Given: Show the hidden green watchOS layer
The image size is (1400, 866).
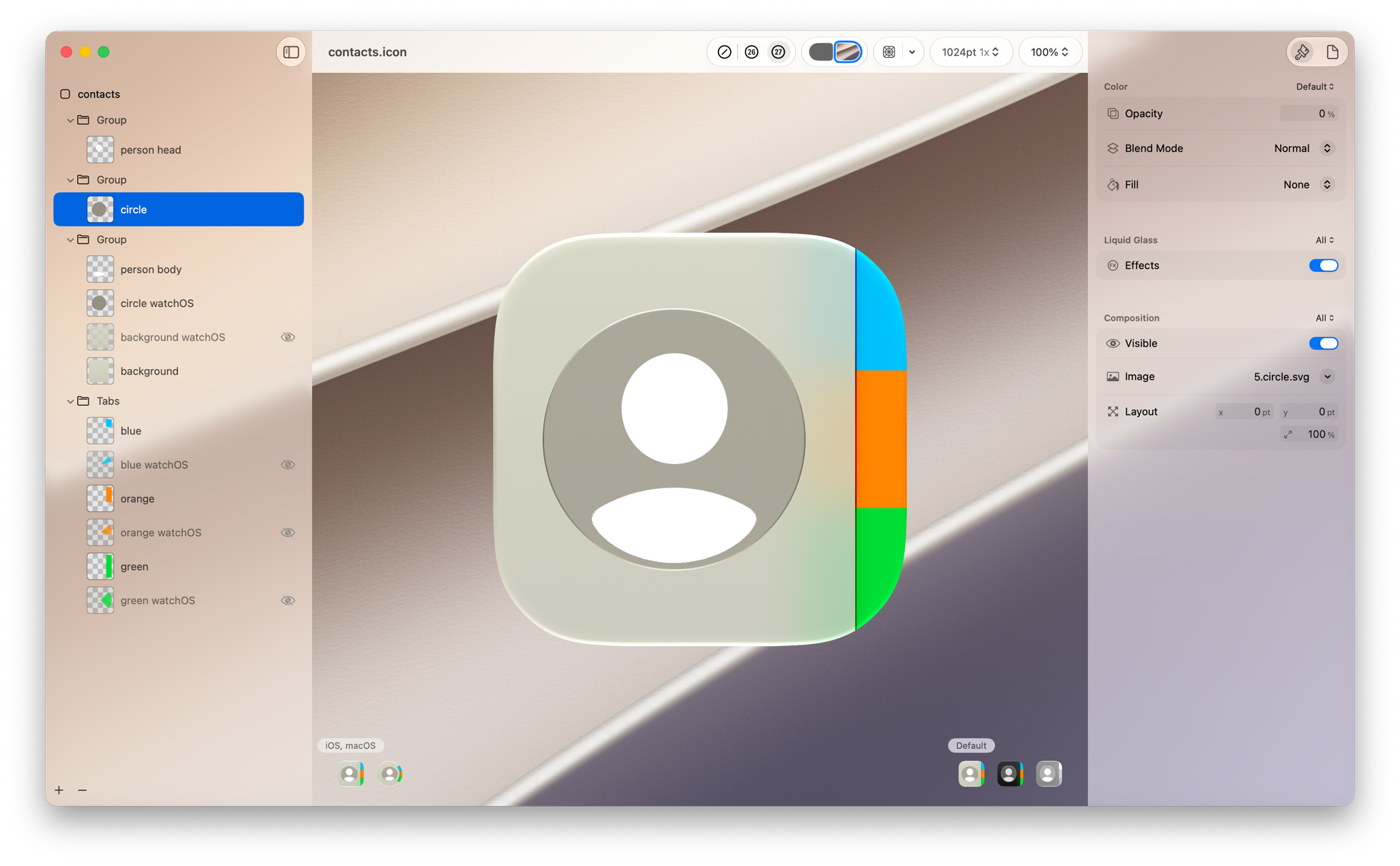Looking at the screenshot, I should click(x=288, y=600).
